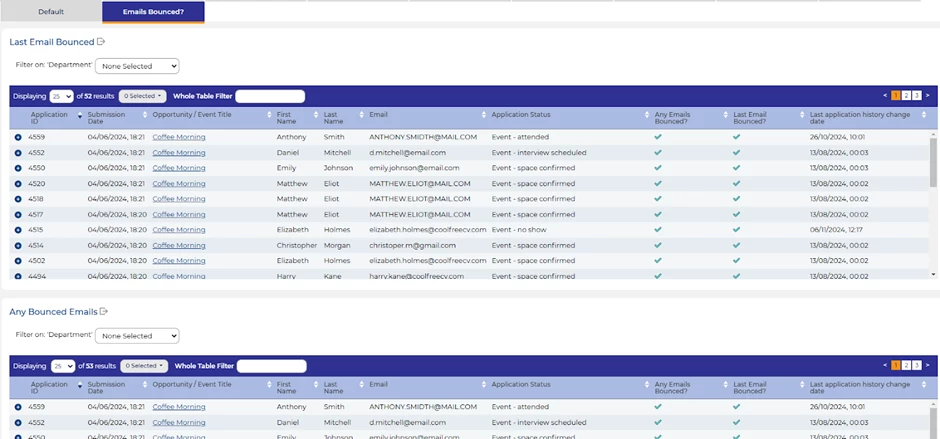Click Any Emails Bounced checkmark for row 4559 top table
The width and height of the screenshot is (940, 439).
(x=658, y=137)
